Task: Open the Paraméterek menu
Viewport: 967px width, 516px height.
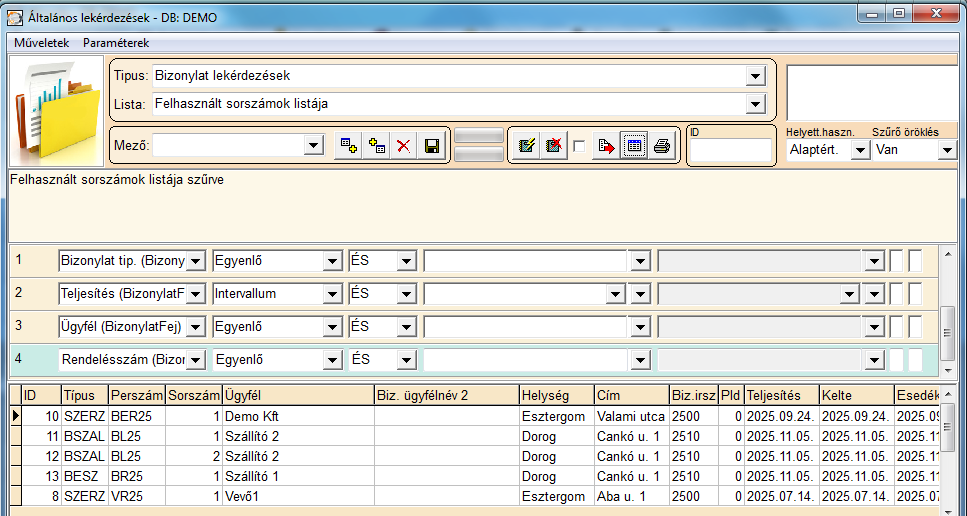Action: pos(116,43)
